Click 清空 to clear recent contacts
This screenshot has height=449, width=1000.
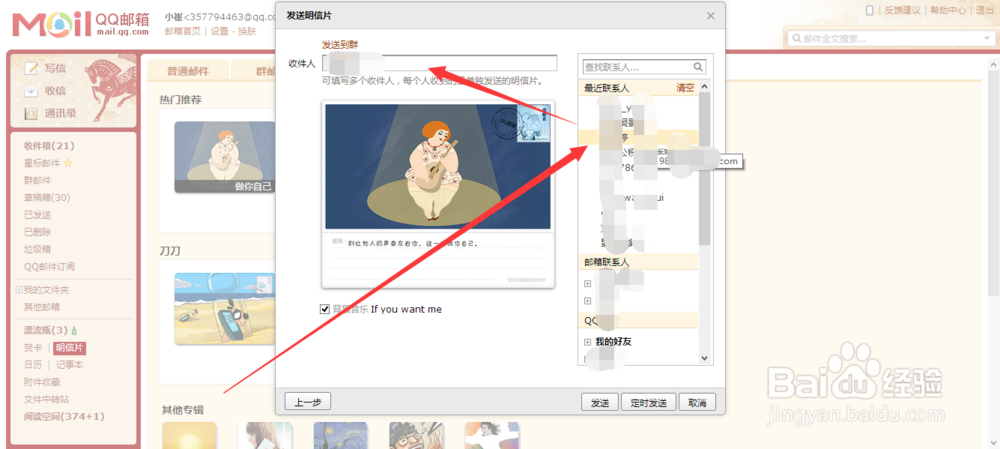pyautogui.click(x=685, y=88)
